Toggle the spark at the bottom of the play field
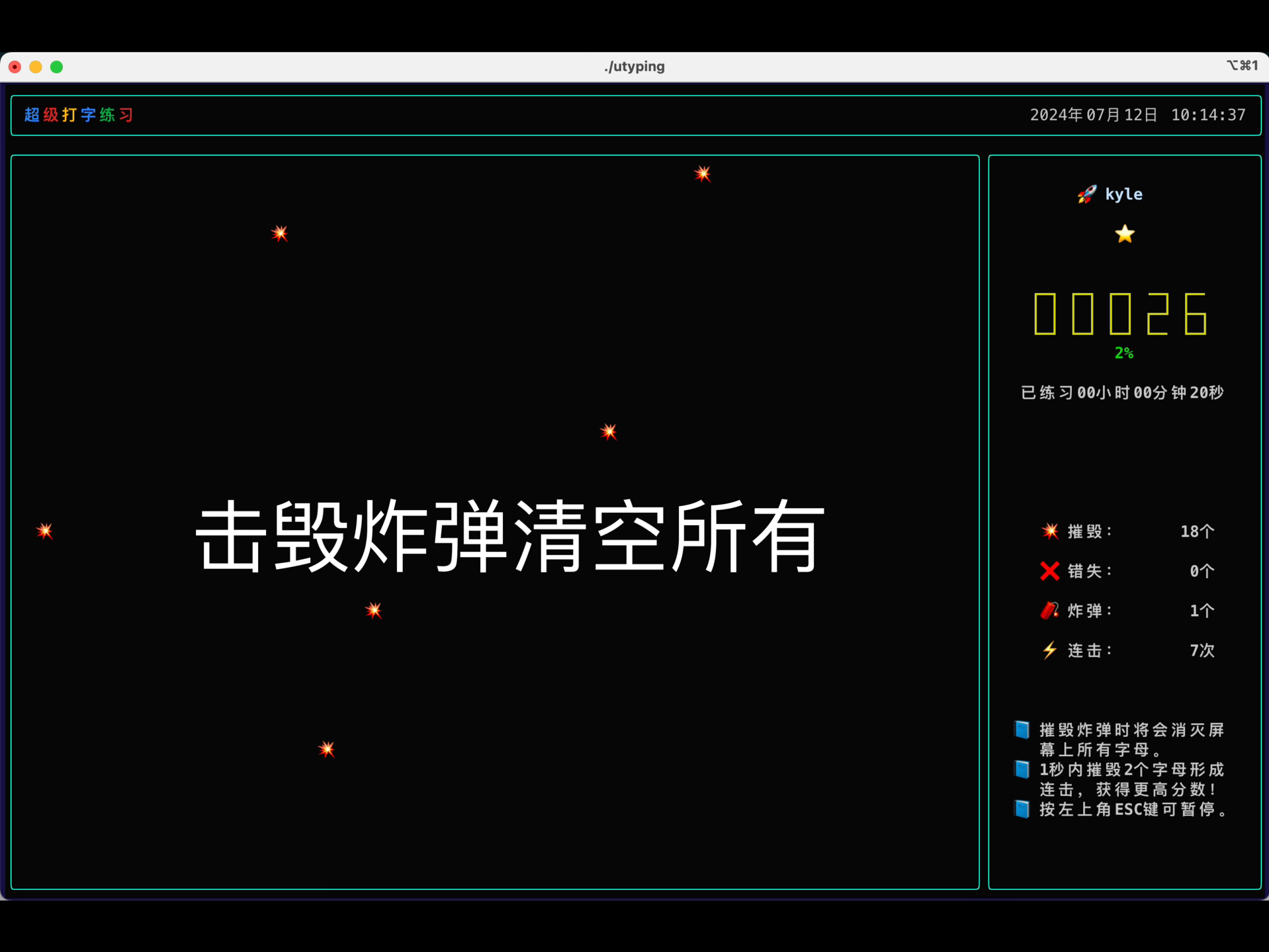This screenshot has width=1269, height=952. (326, 748)
